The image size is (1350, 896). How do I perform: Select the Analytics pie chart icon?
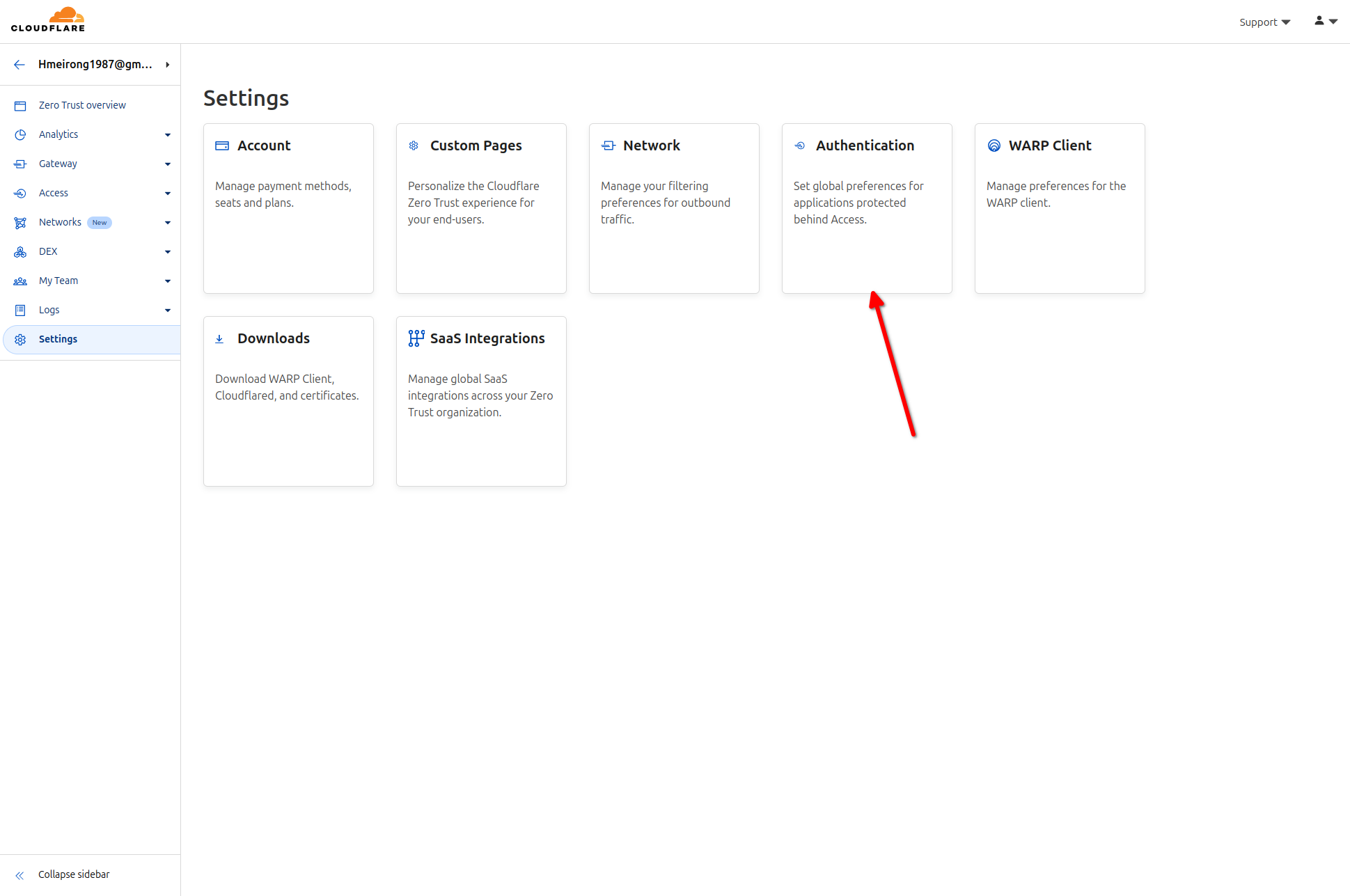pos(20,134)
